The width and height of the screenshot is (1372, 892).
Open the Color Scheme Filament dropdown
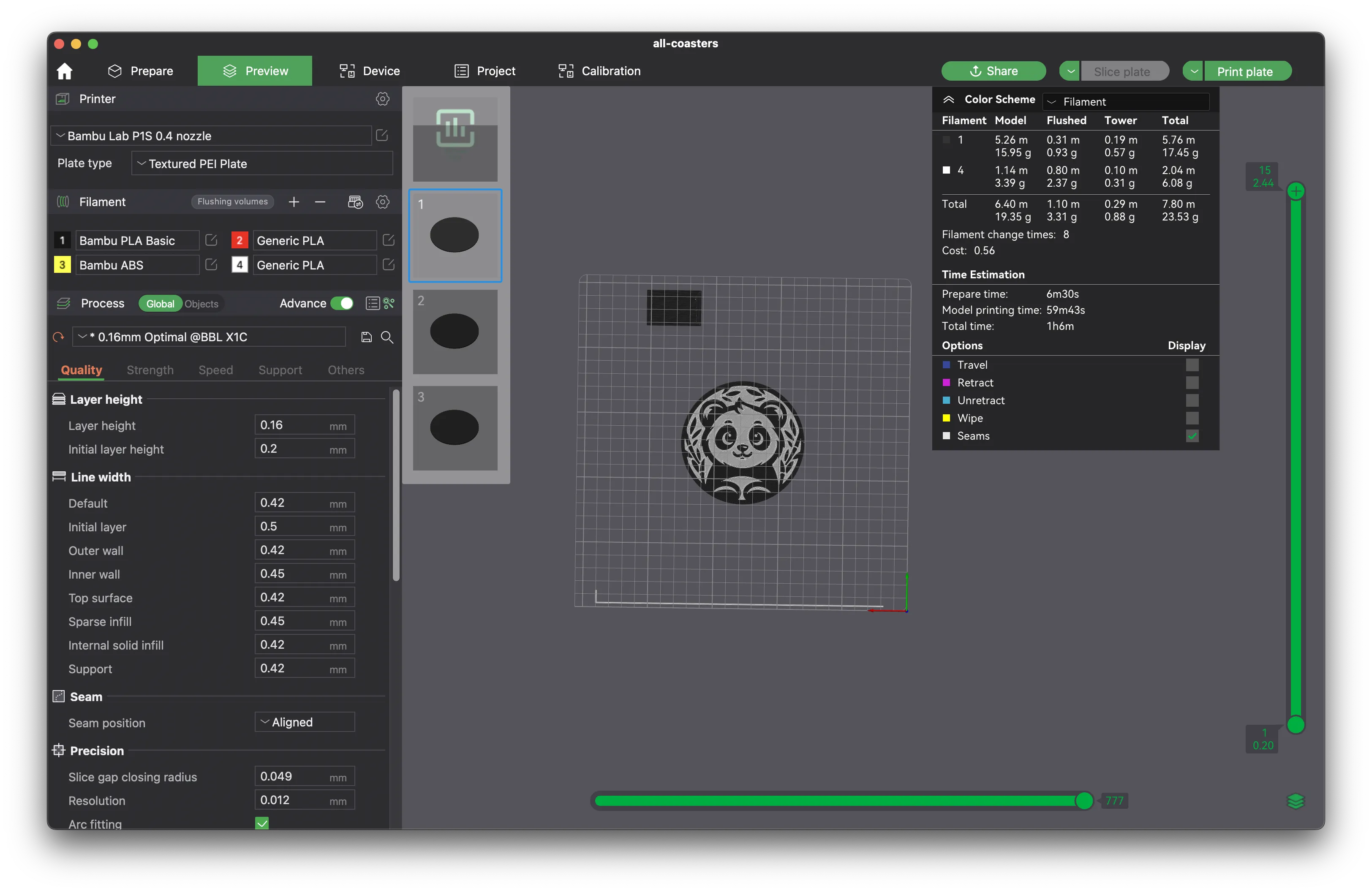pos(1126,101)
